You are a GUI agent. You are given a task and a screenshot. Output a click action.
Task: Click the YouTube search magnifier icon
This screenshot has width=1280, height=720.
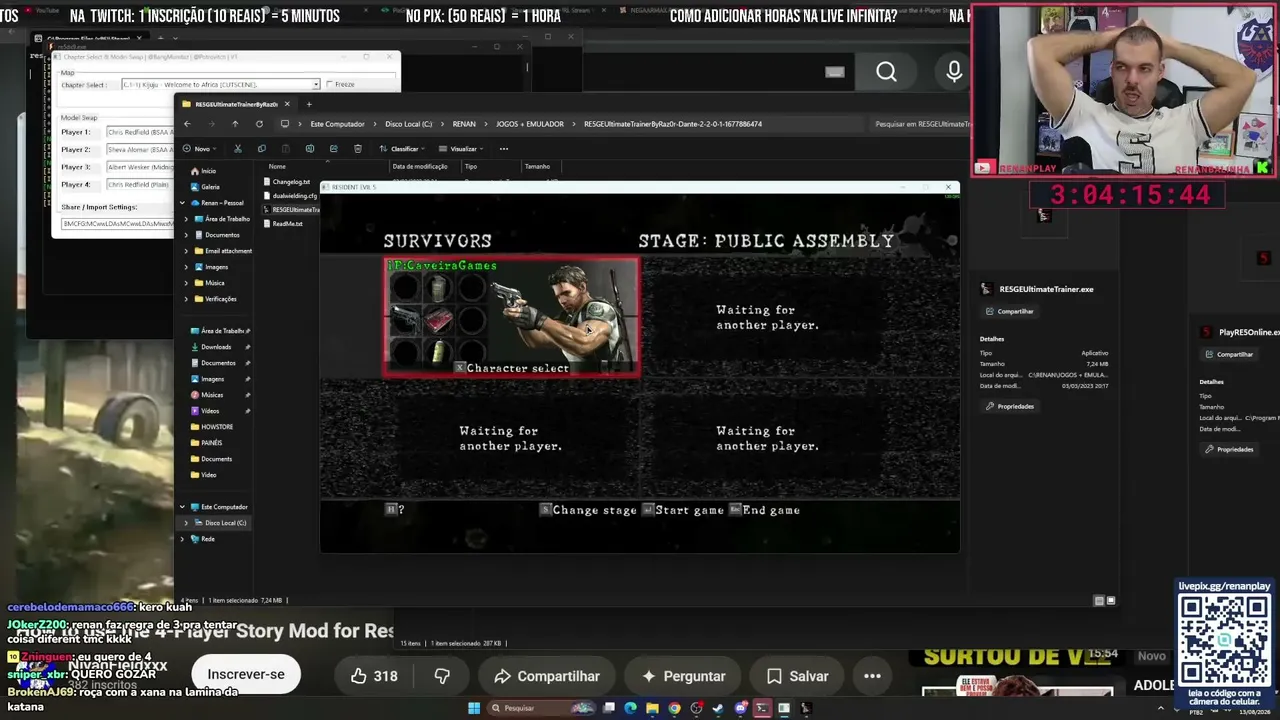886,72
